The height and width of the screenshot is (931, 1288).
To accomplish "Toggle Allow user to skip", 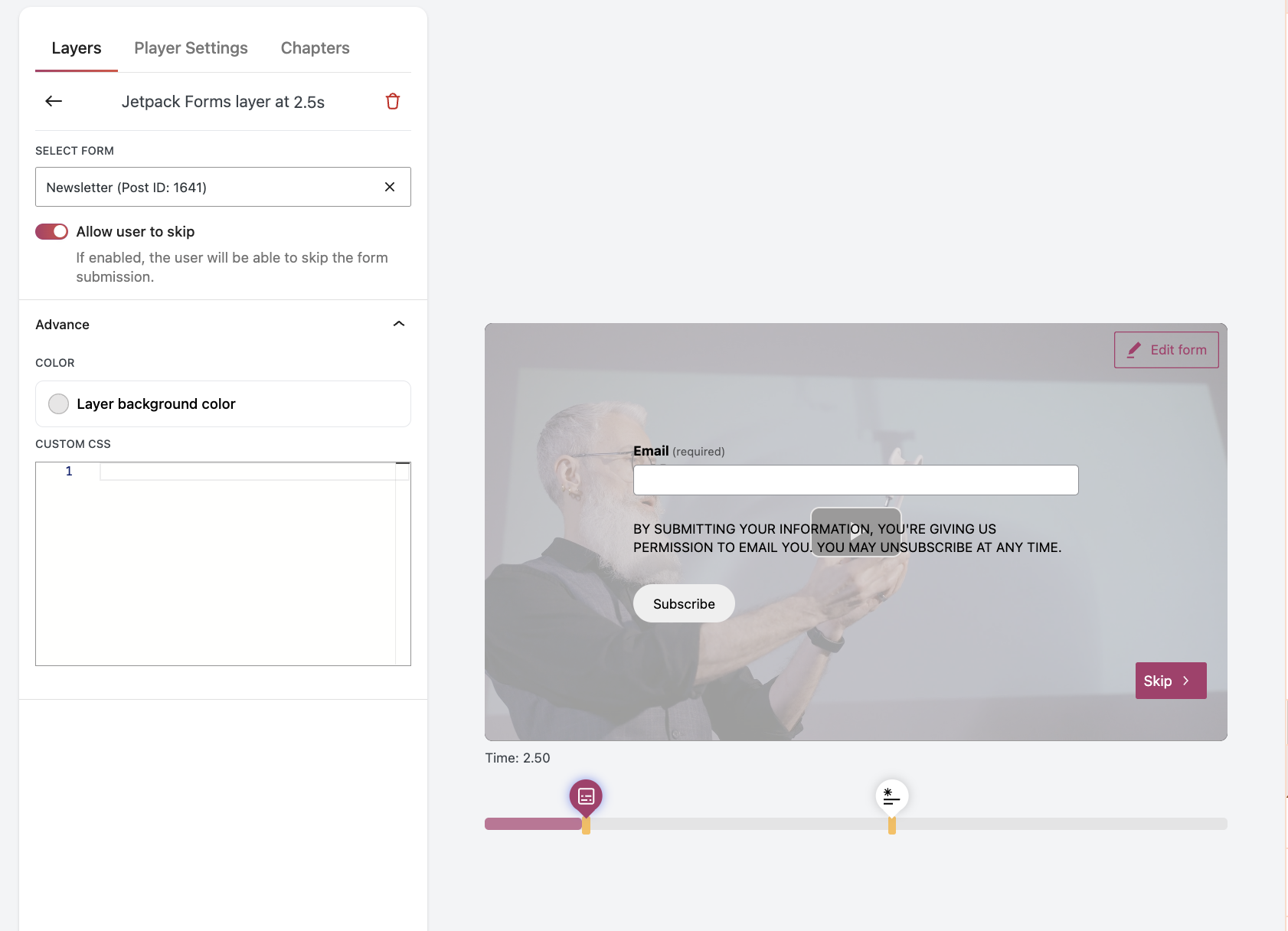I will pyautogui.click(x=52, y=231).
